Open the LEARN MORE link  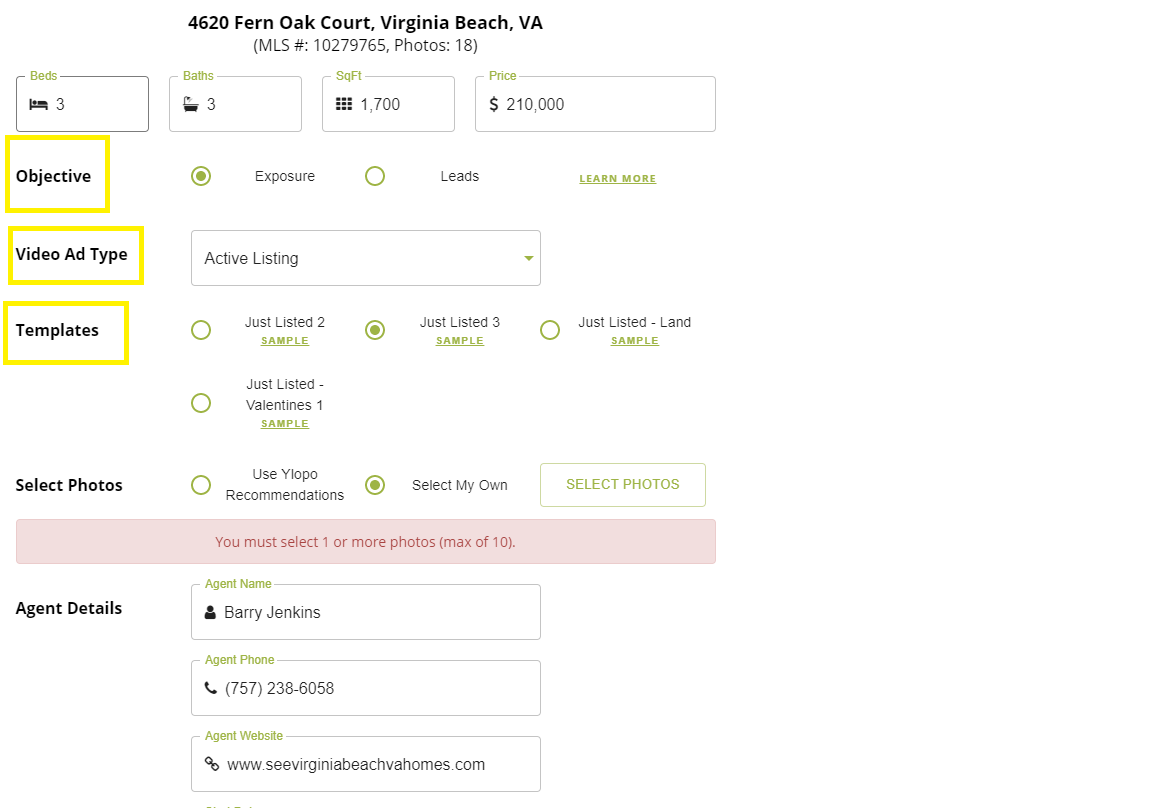coord(617,179)
